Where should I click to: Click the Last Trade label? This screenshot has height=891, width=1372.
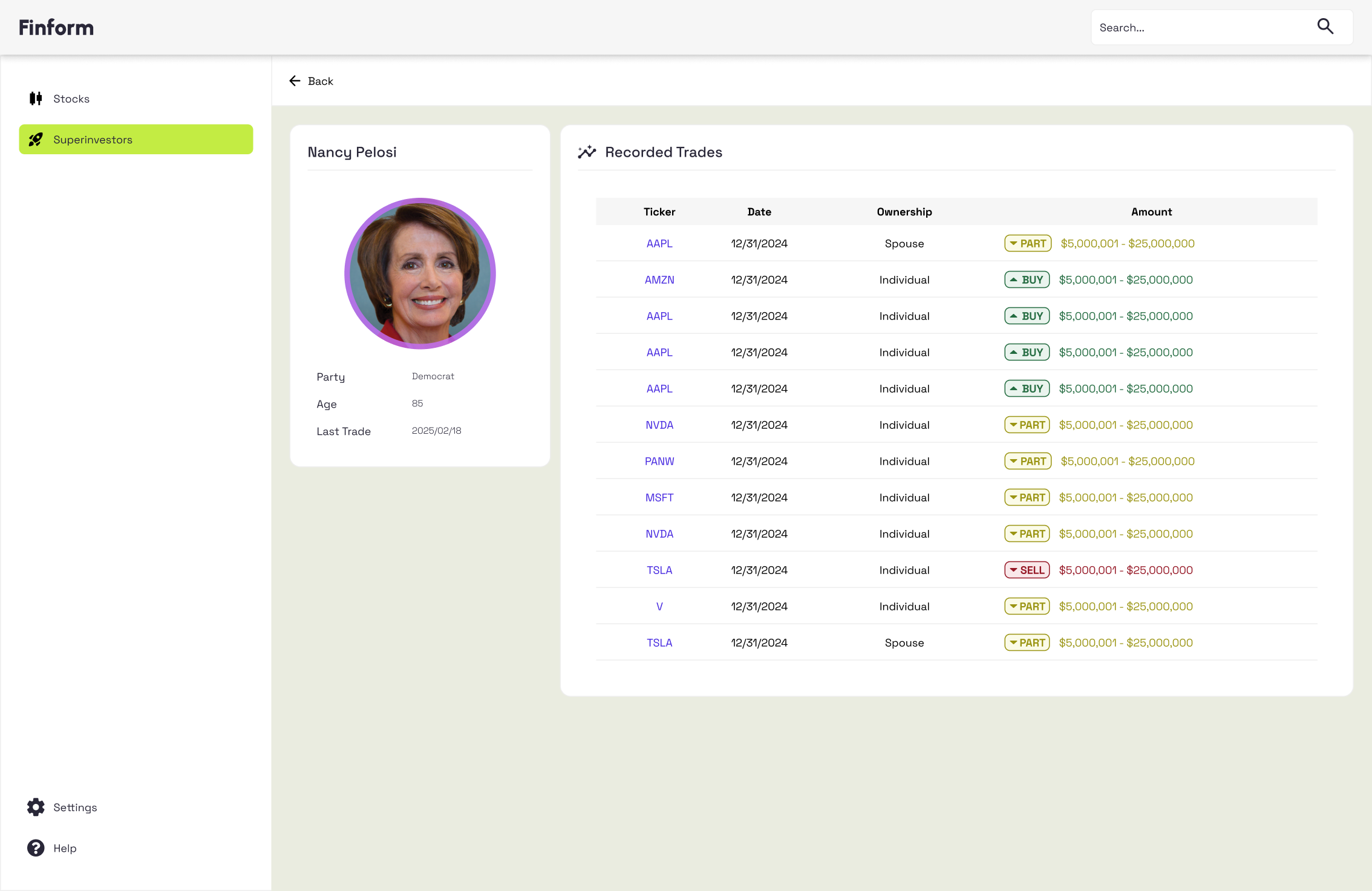(x=344, y=431)
